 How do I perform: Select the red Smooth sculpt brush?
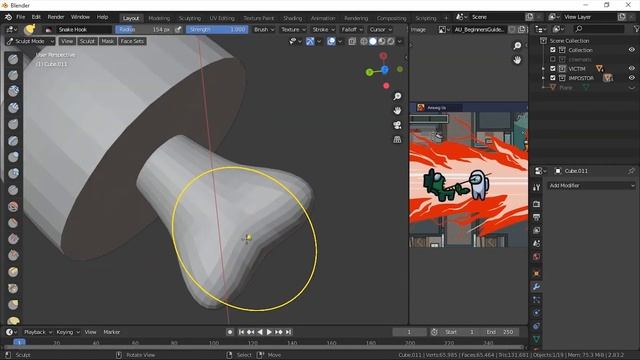13,207
